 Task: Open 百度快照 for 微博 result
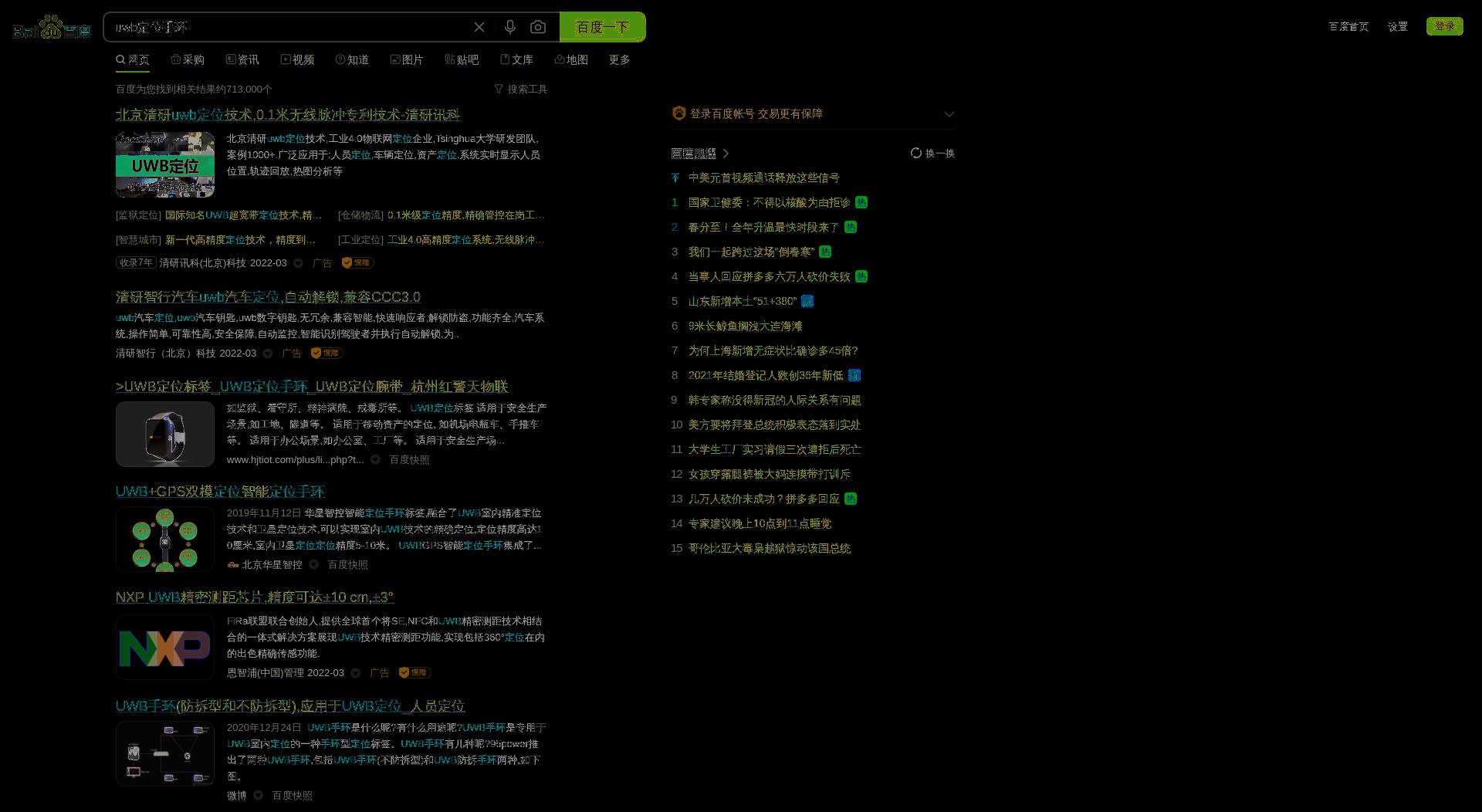click(x=293, y=796)
